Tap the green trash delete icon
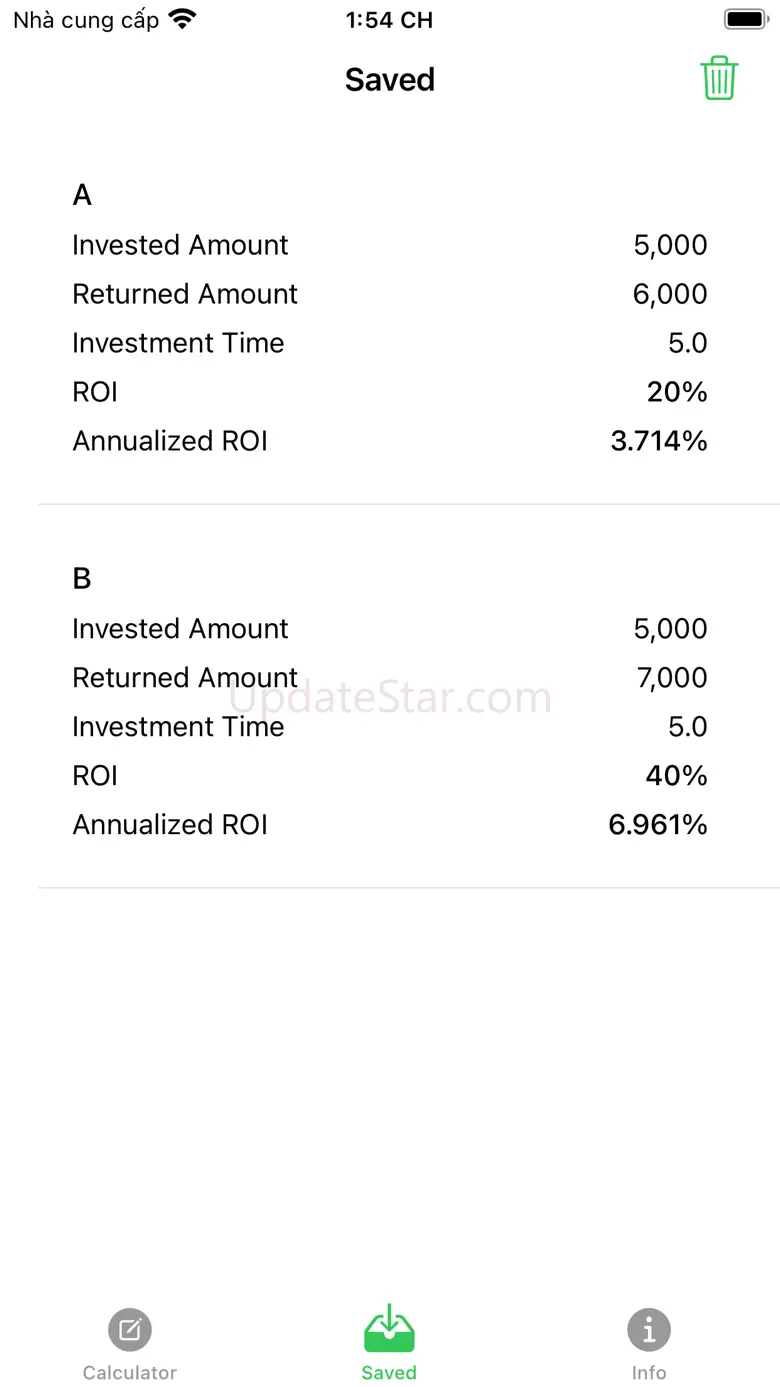This screenshot has width=780, height=1387. point(719,78)
